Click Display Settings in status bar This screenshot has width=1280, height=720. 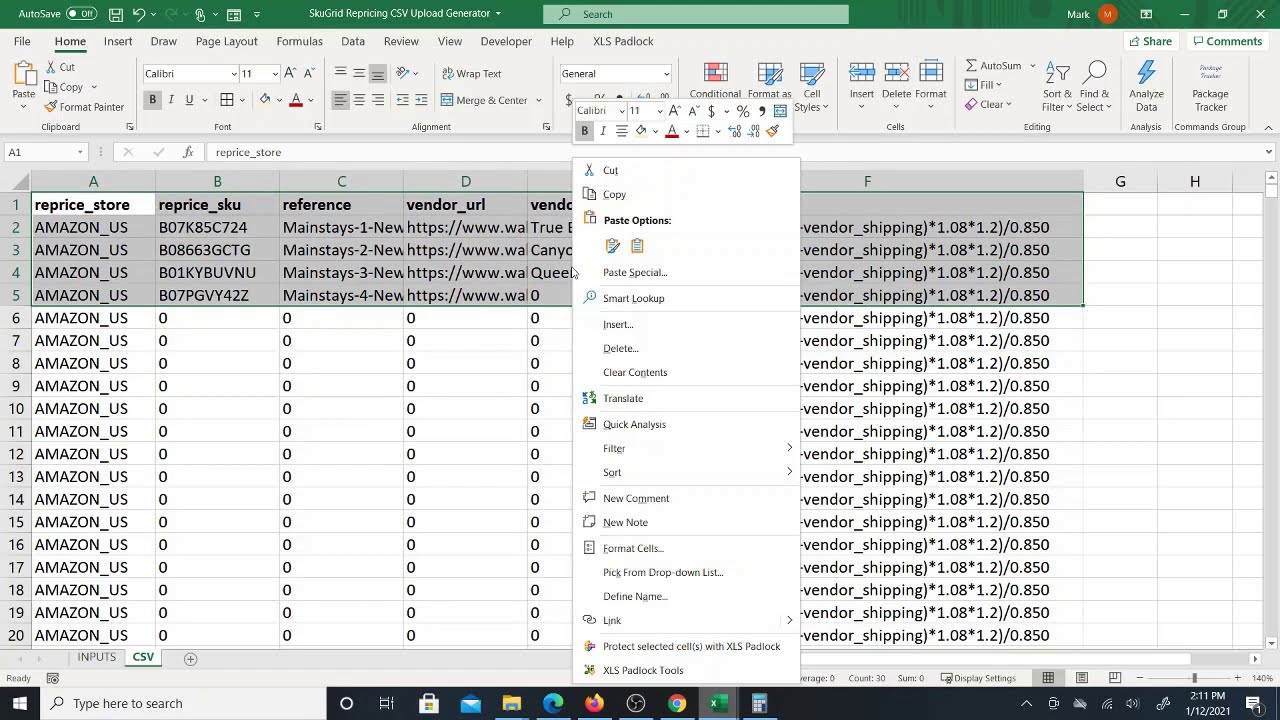pos(977,678)
